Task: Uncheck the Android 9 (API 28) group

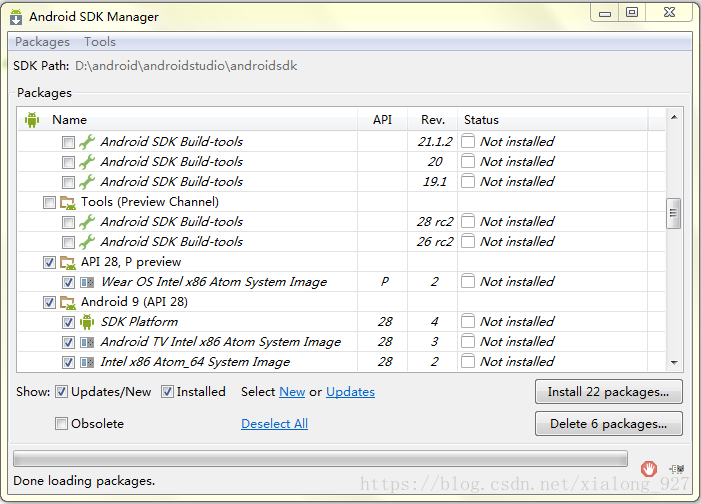Action: (x=49, y=303)
